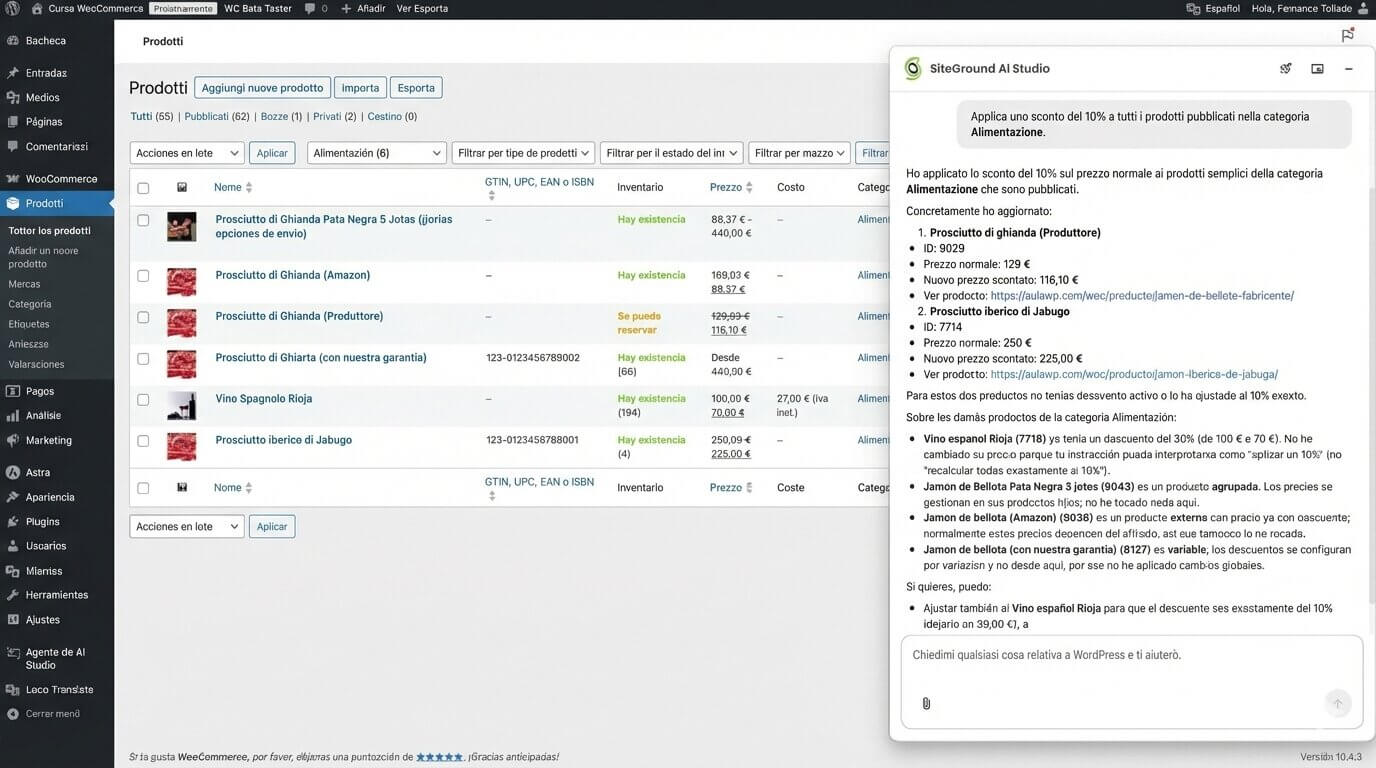Open a new chat via the pencil icon in AI Studio
Screen dimensions: 1376x768
pos(1284,67)
